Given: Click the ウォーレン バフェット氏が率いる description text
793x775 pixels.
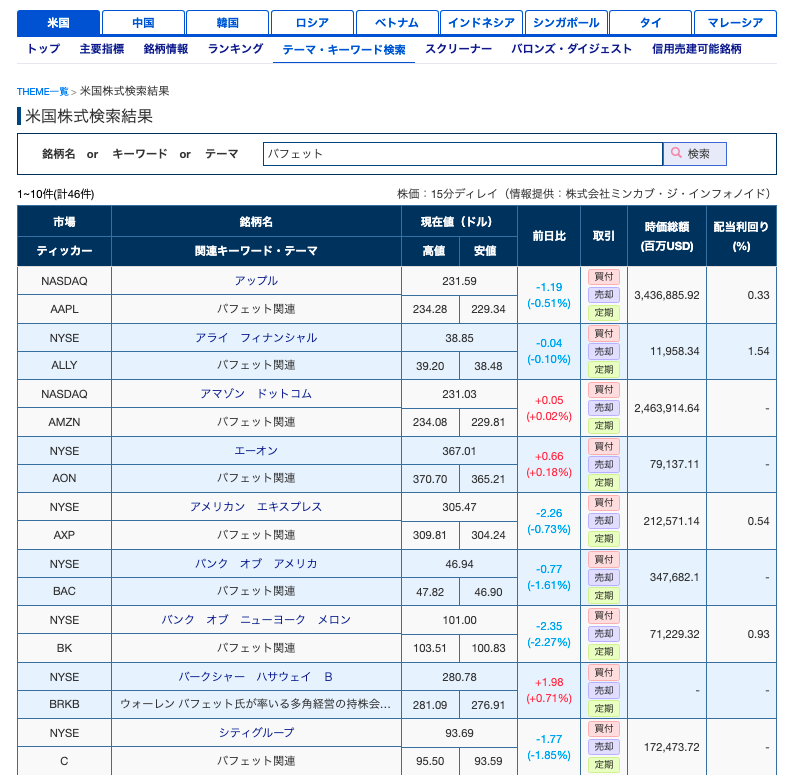Looking at the screenshot, I should (256, 704).
